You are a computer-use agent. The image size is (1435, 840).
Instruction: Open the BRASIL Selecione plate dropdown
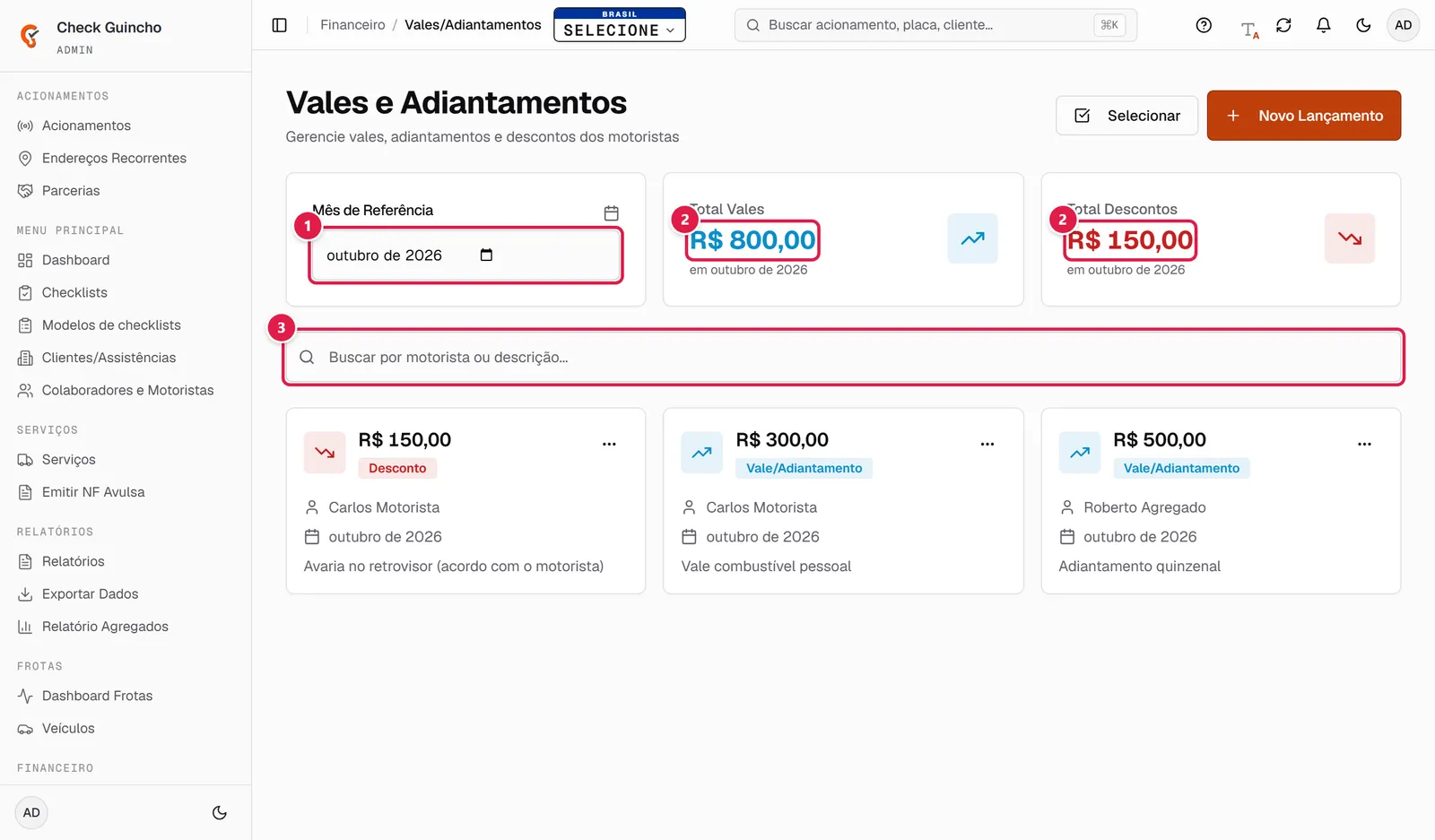pos(620,25)
